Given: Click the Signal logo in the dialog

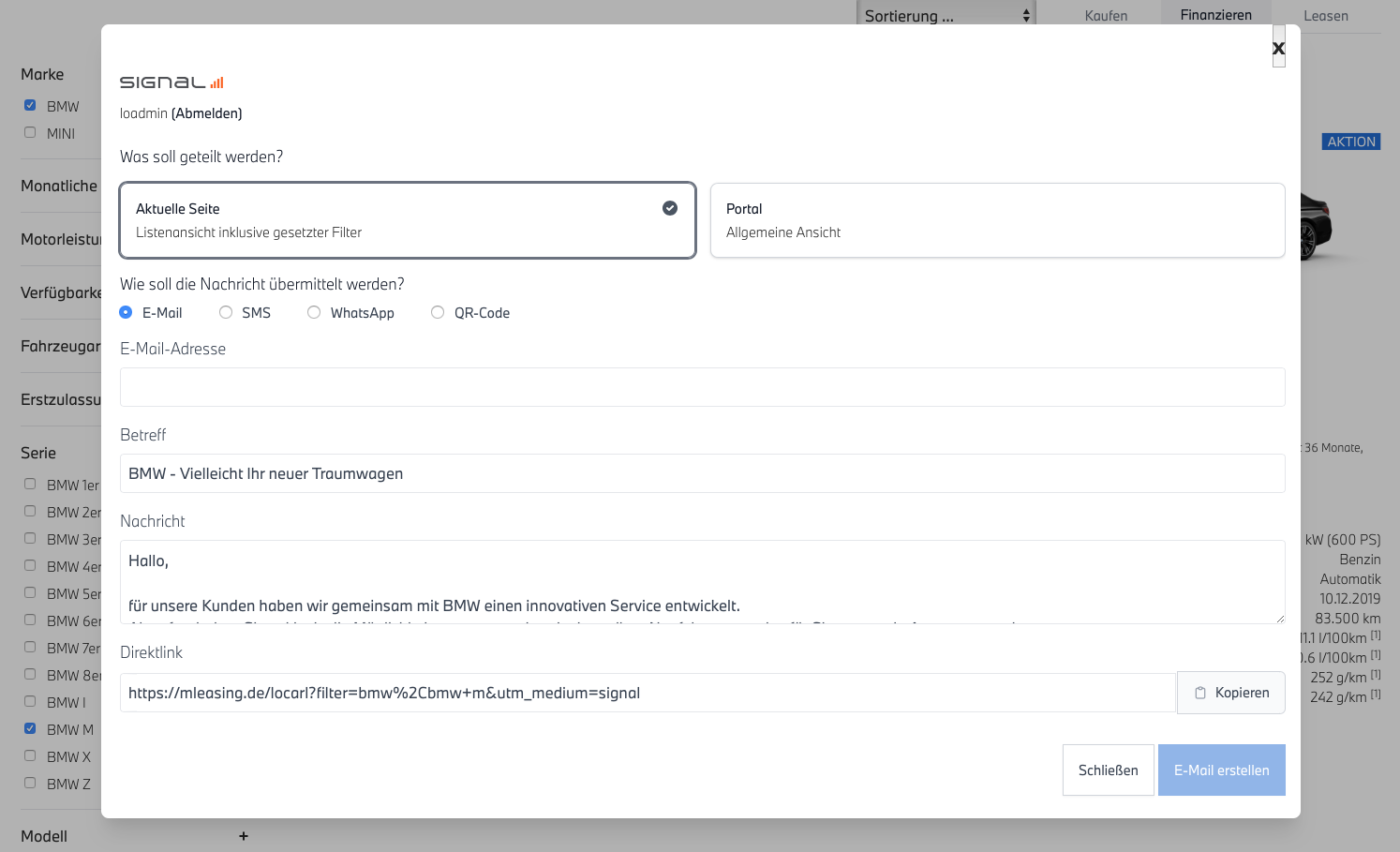Looking at the screenshot, I should pyautogui.click(x=171, y=82).
